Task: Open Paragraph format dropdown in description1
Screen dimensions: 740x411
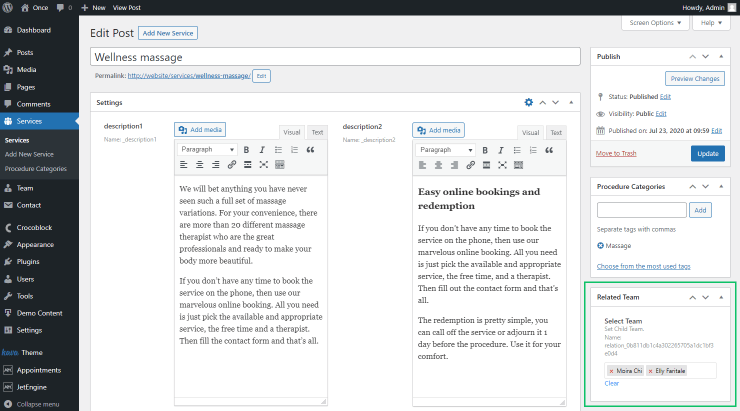Action: [x=207, y=150]
